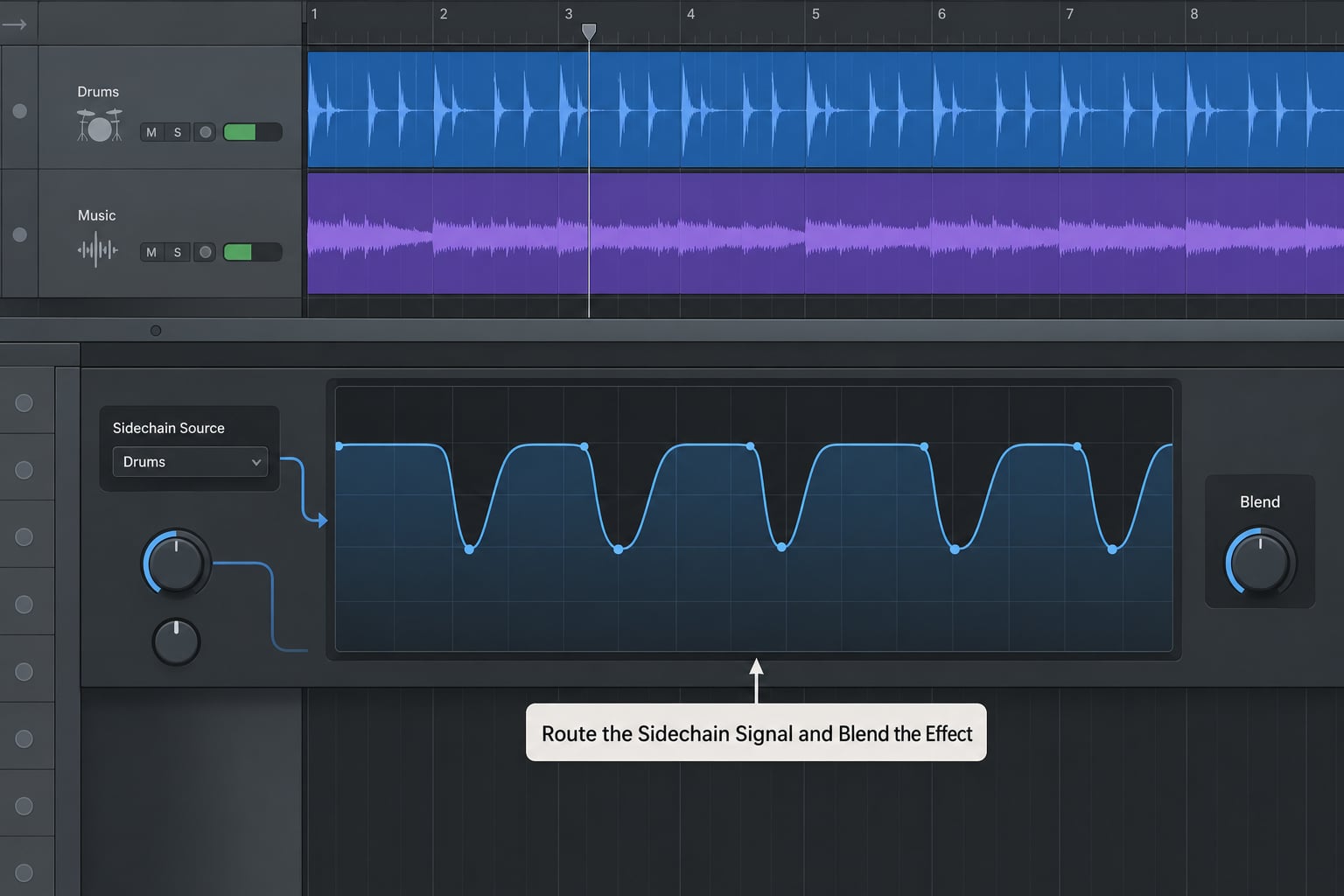Arm recording on the Music track
The height and width of the screenshot is (896, 1344).
pos(205,252)
